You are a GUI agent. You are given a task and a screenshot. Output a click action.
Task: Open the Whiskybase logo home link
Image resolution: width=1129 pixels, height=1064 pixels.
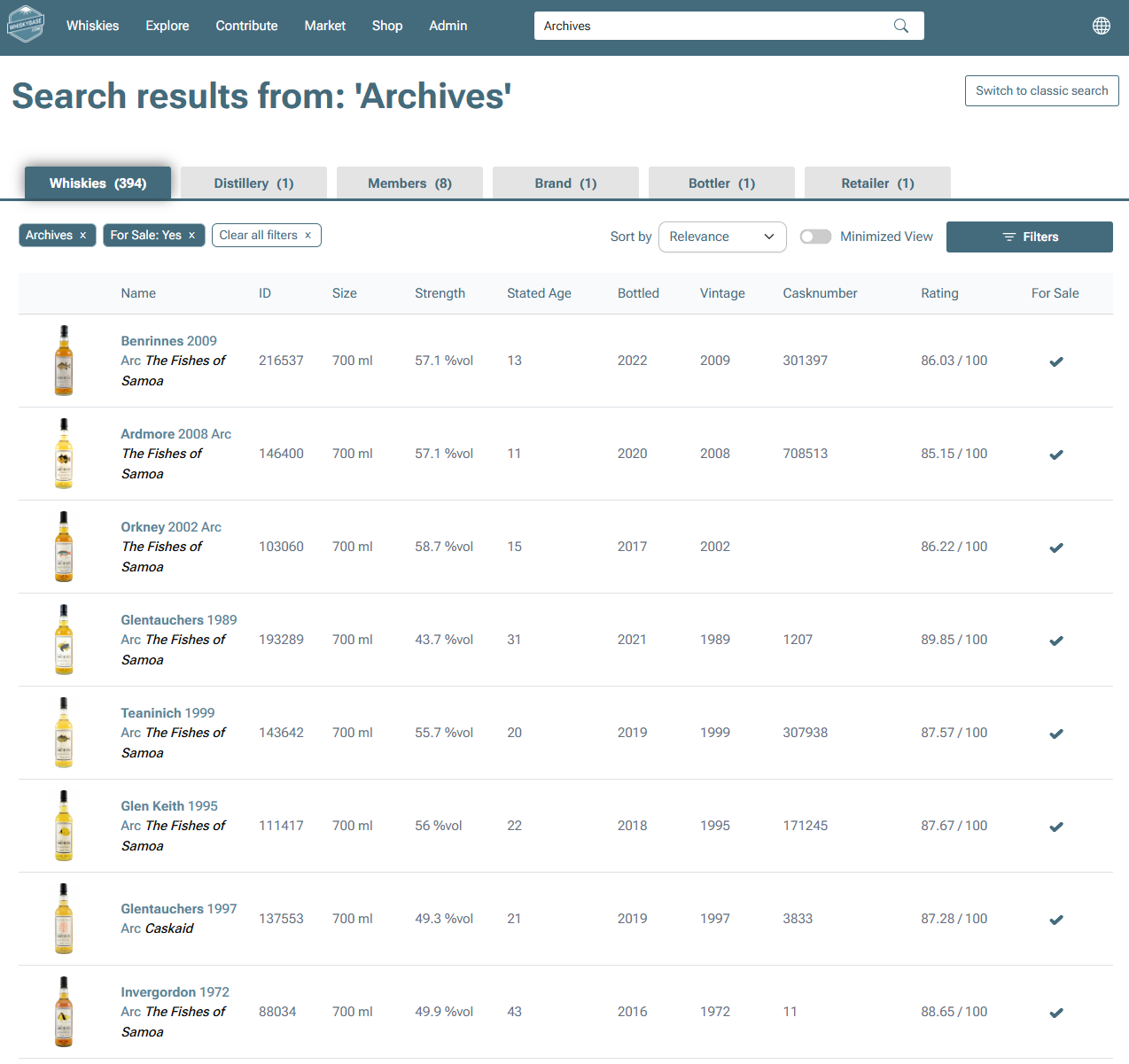tap(25, 26)
